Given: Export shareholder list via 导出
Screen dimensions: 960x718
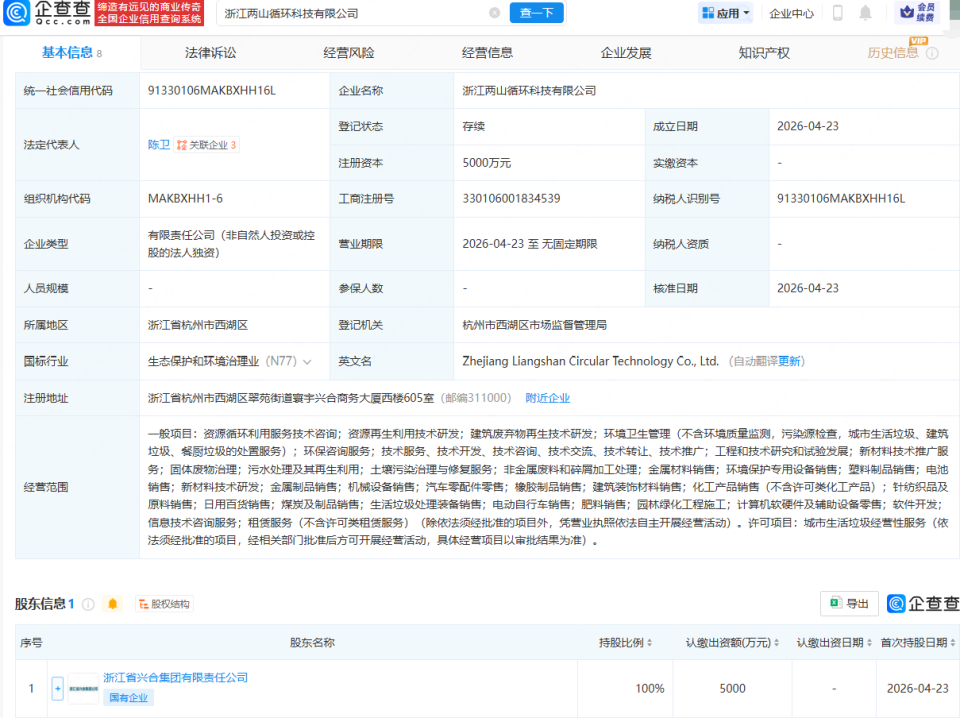Looking at the screenshot, I should click(849, 604).
